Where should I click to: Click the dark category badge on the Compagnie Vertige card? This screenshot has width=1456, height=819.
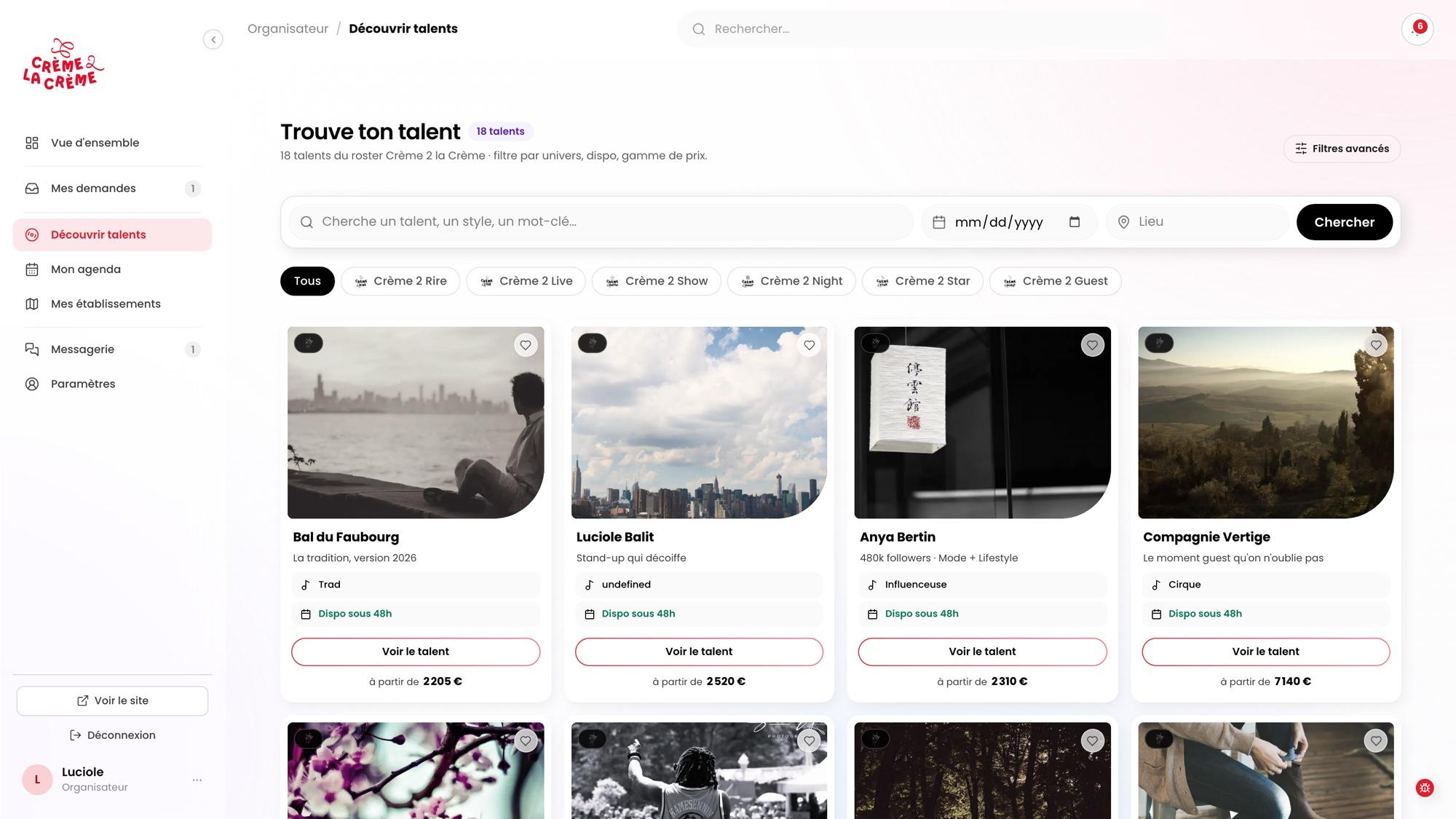pyautogui.click(x=1159, y=343)
